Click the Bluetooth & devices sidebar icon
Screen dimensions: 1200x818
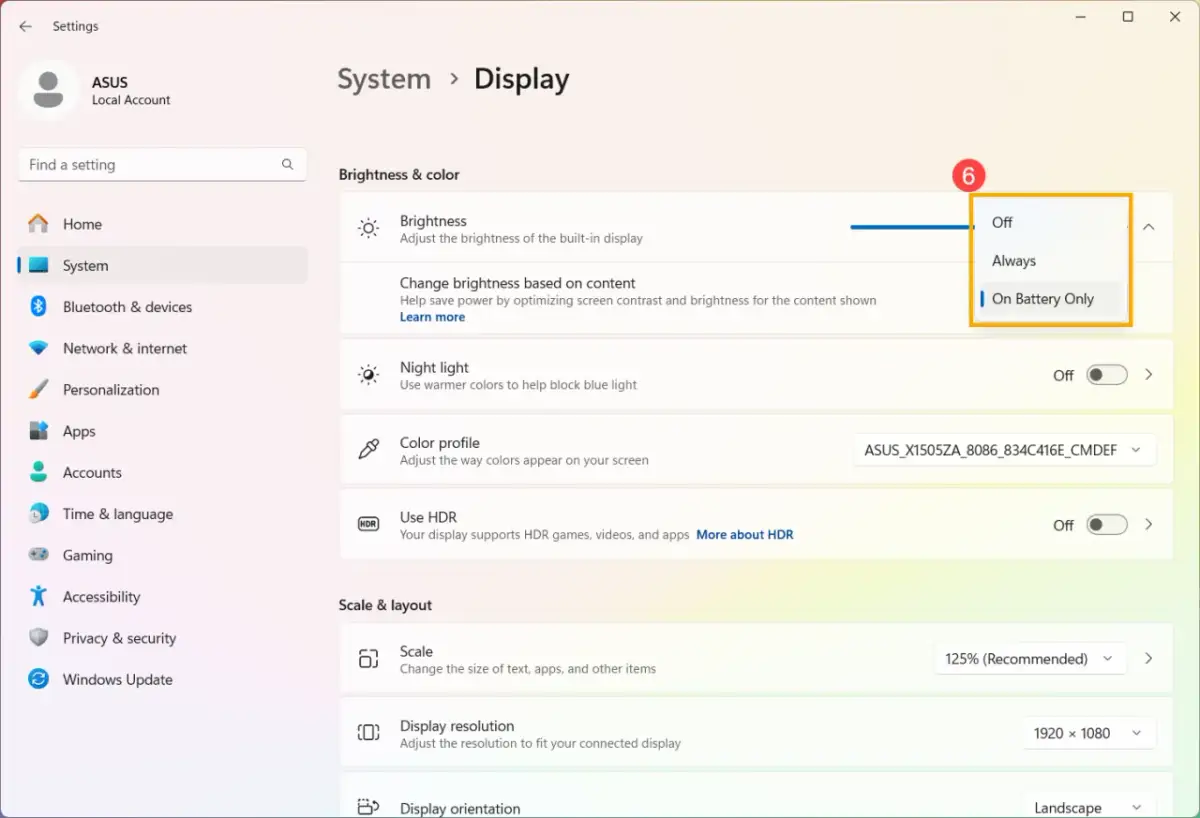39,307
